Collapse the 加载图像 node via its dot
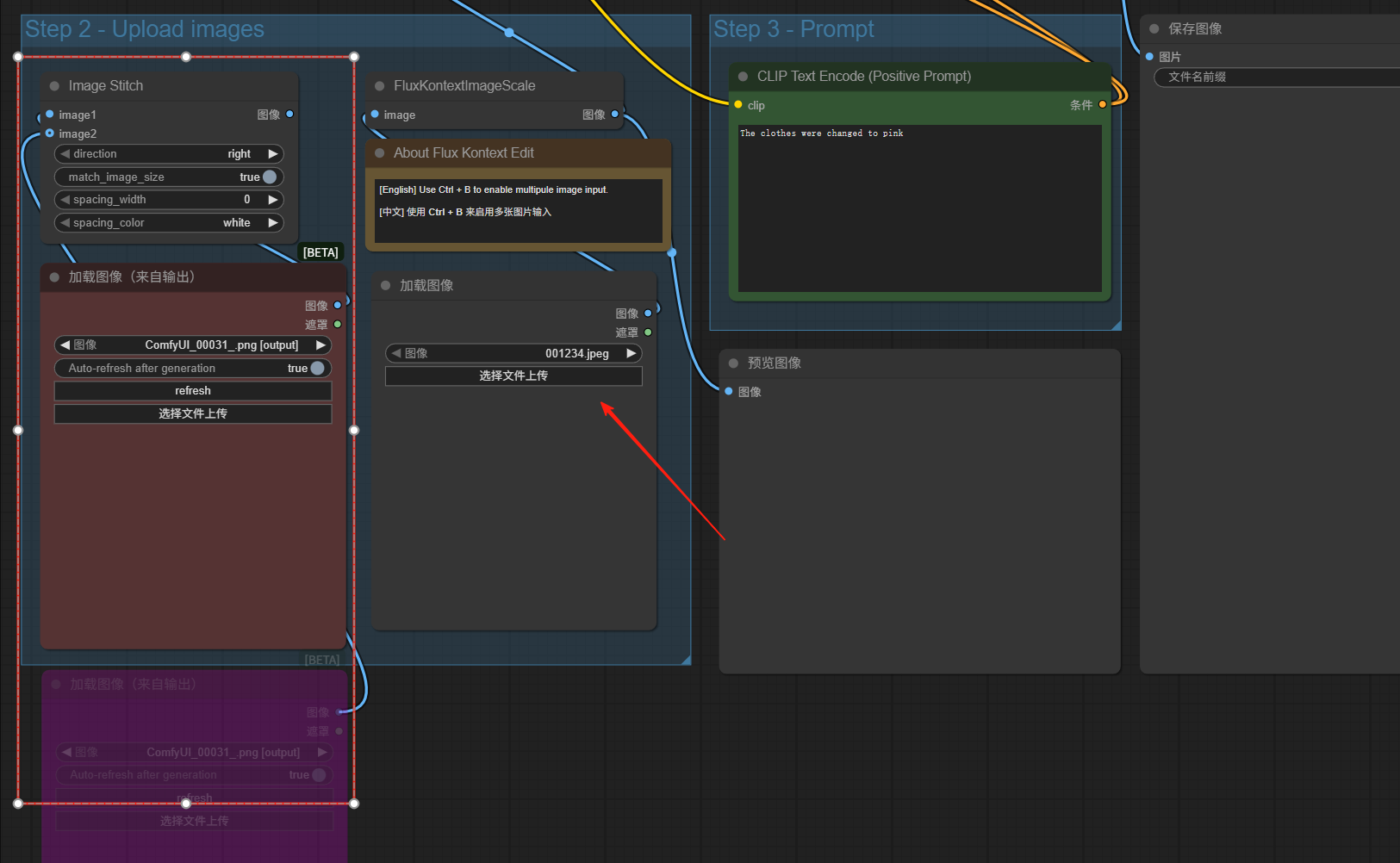This screenshot has width=1400, height=863. point(385,285)
